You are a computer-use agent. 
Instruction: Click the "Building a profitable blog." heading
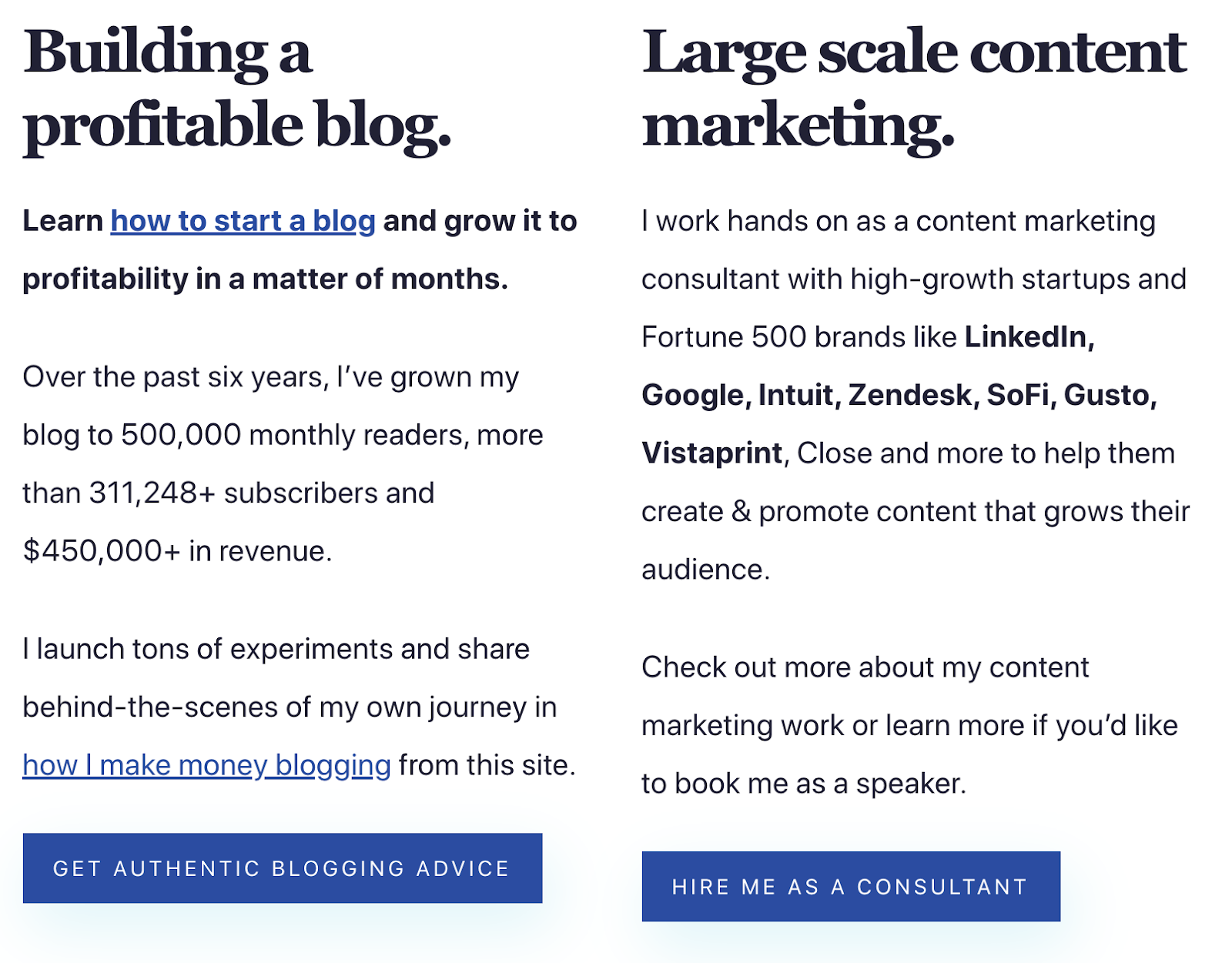click(236, 89)
